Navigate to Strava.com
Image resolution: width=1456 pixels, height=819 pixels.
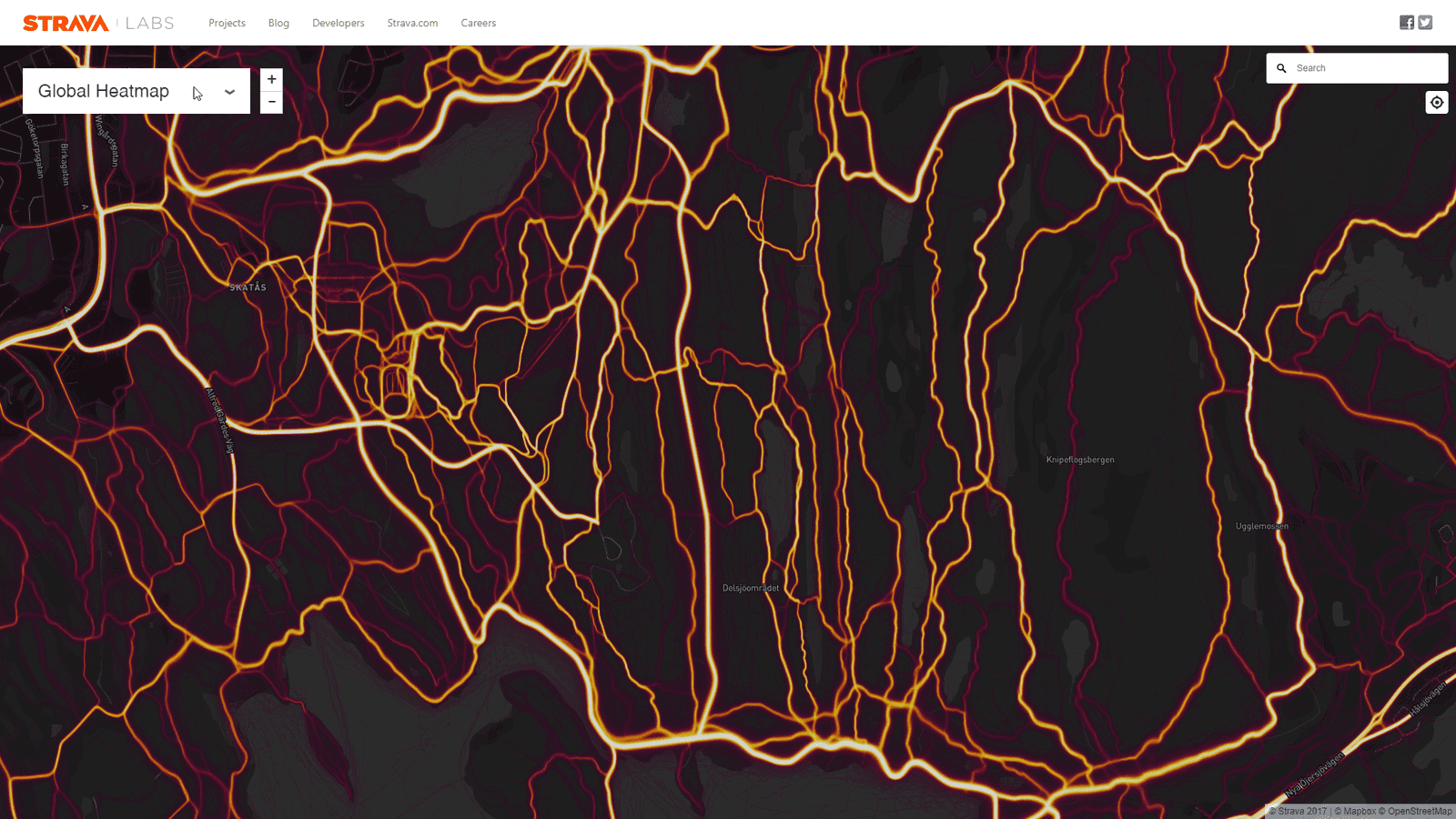[x=412, y=23]
